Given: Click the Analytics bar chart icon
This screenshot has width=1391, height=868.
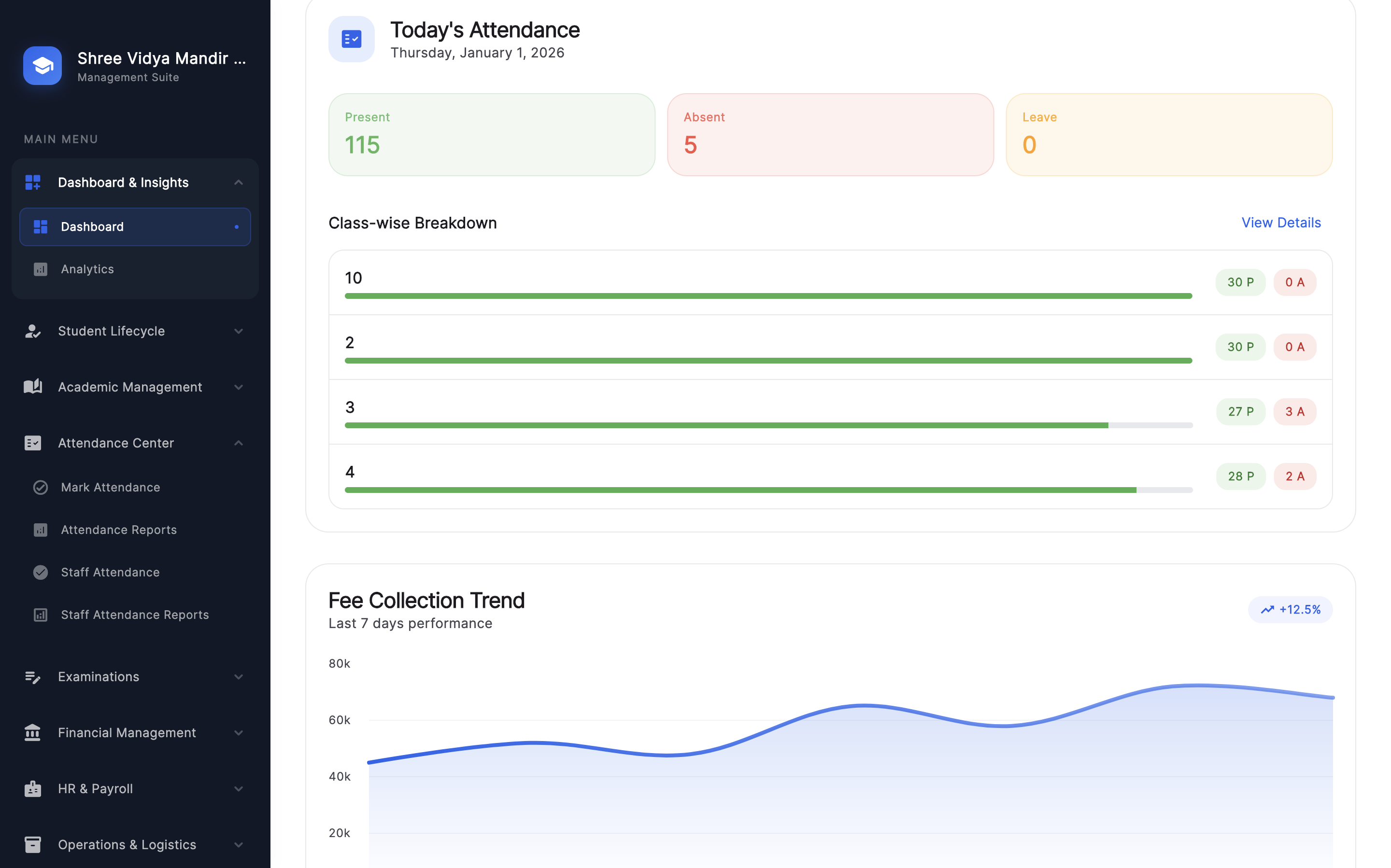Looking at the screenshot, I should click(40, 269).
